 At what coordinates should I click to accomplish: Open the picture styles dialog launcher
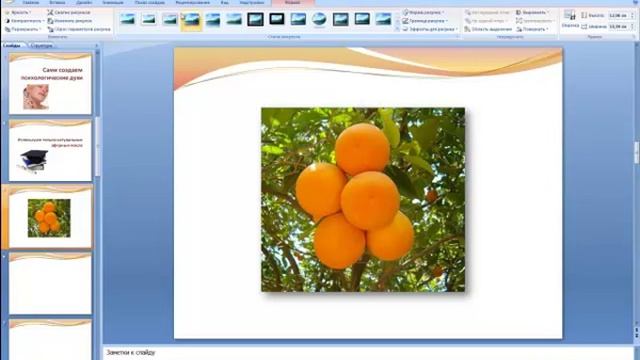(x=457, y=37)
